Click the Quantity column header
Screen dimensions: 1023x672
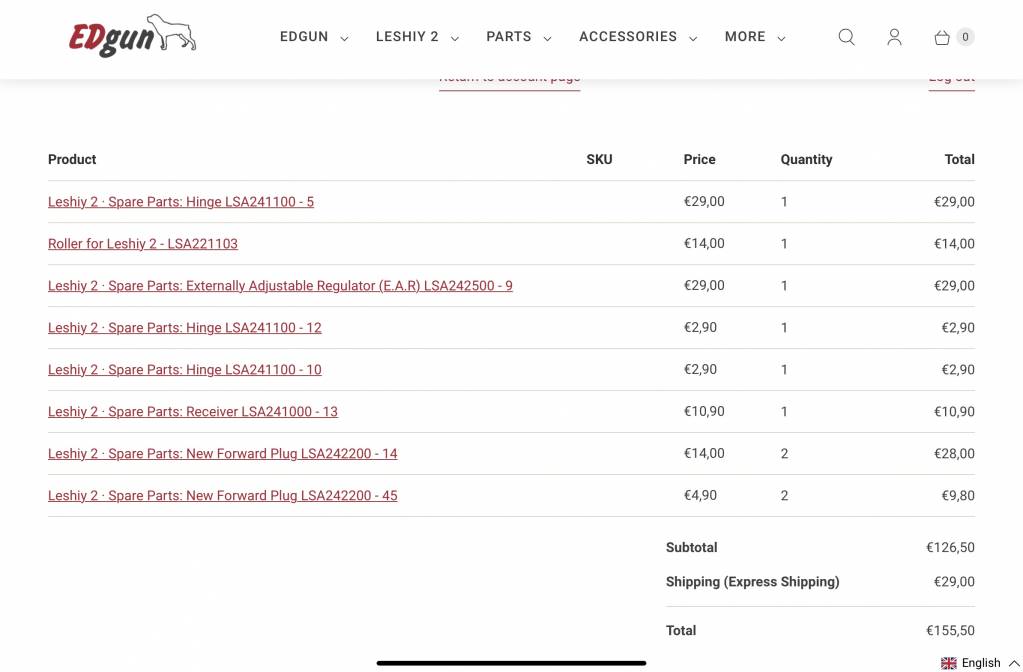click(x=806, y=159)
